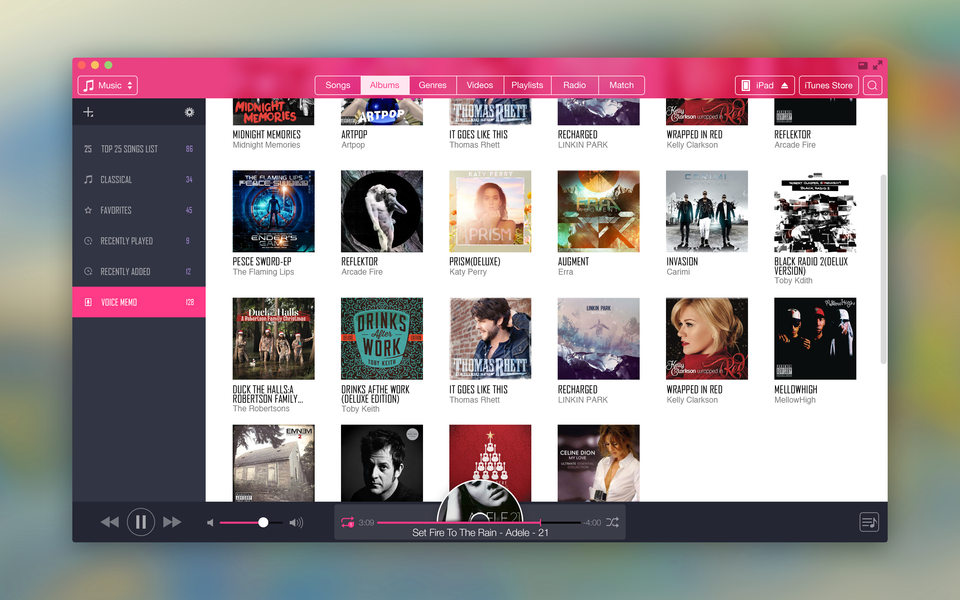Image resolution: width=960 pixels, height=600 pixels.
Task: Open the up next queue list icon
Action: tap(869, 522)
